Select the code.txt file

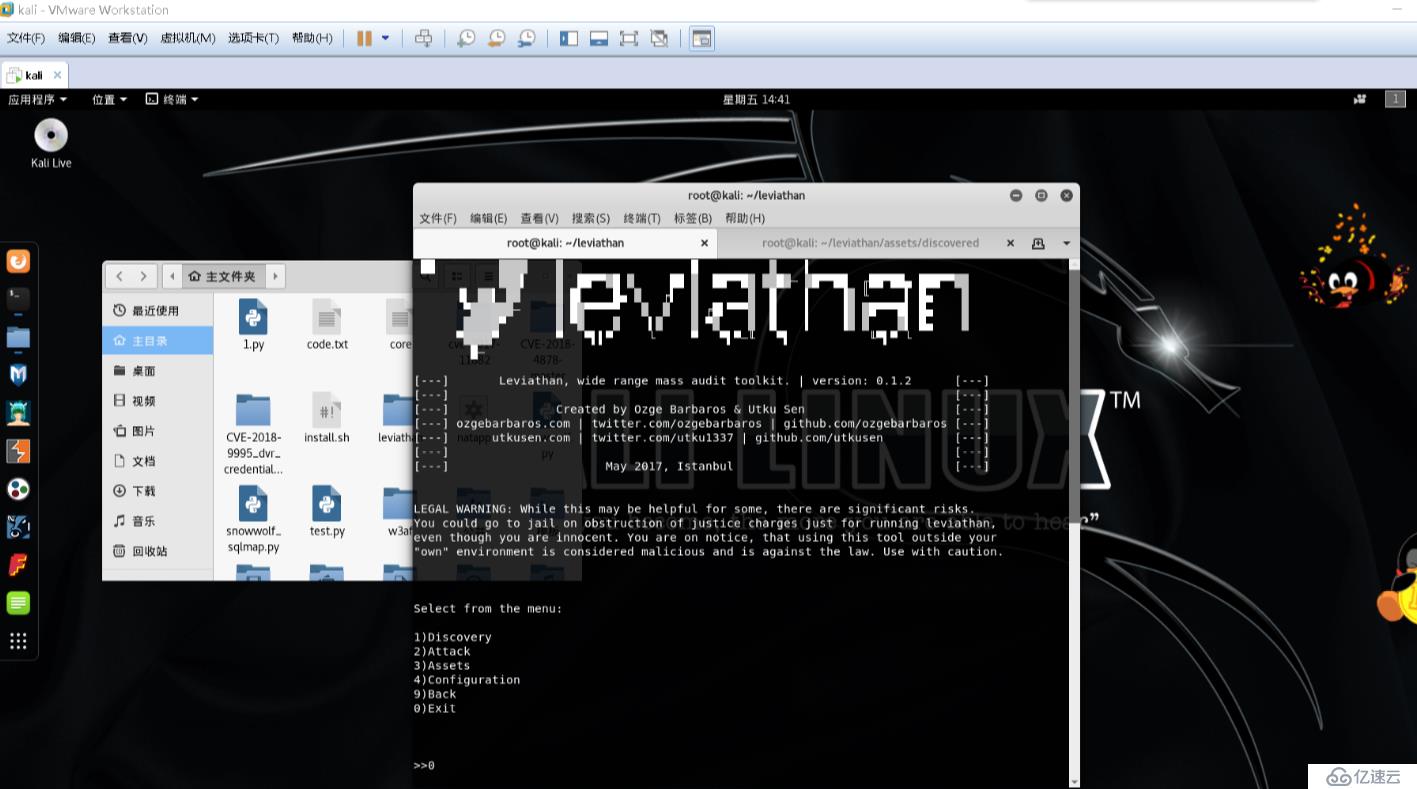[x=327, y=324]
